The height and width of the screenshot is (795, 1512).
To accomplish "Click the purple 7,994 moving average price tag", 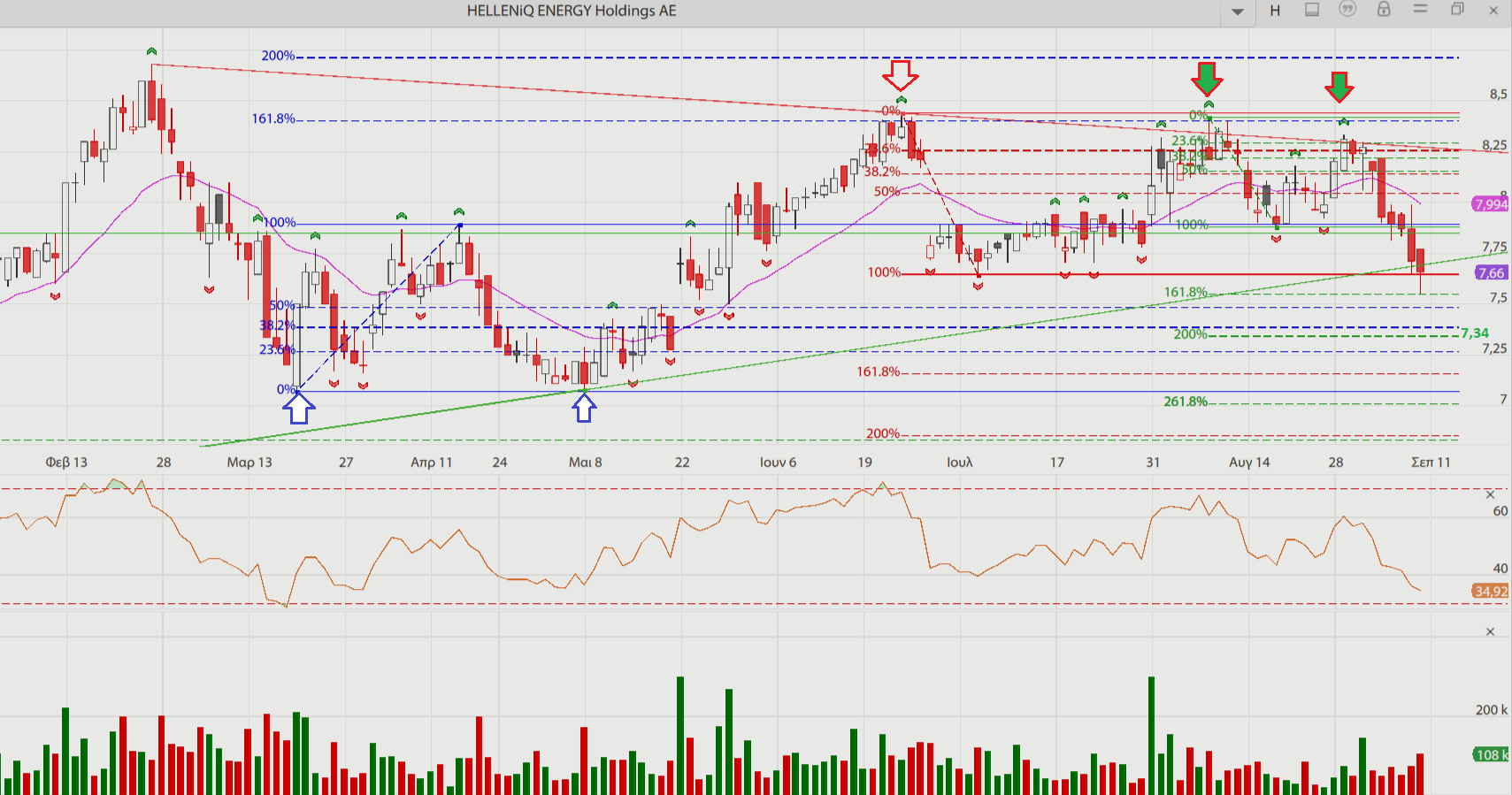I will tap(1491, 204).
